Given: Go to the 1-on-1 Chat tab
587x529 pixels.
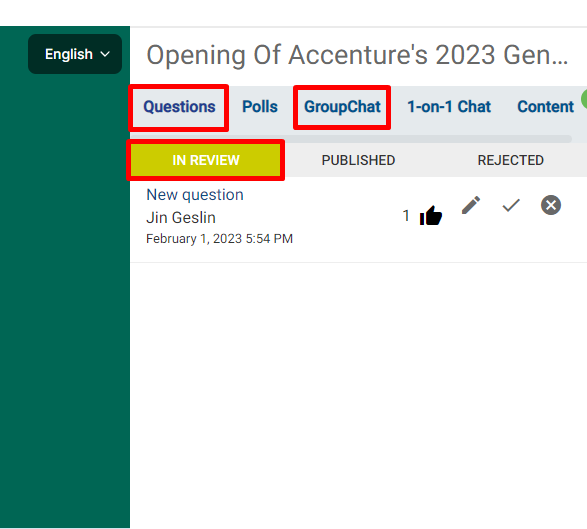Looking at the screenshot, I should pos(449,107).
